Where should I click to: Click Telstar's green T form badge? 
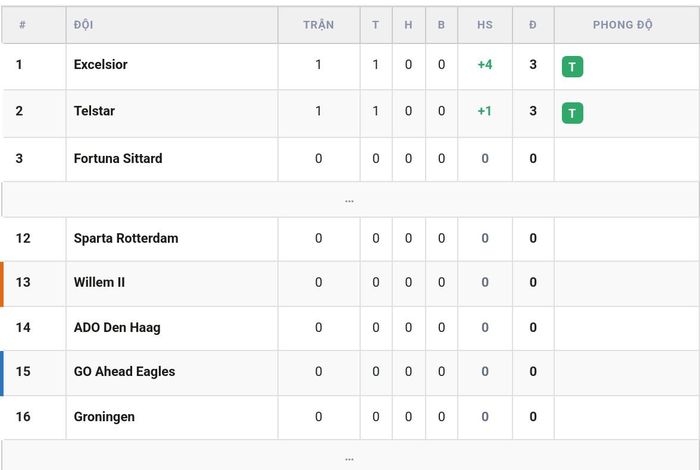click(572, 113)
